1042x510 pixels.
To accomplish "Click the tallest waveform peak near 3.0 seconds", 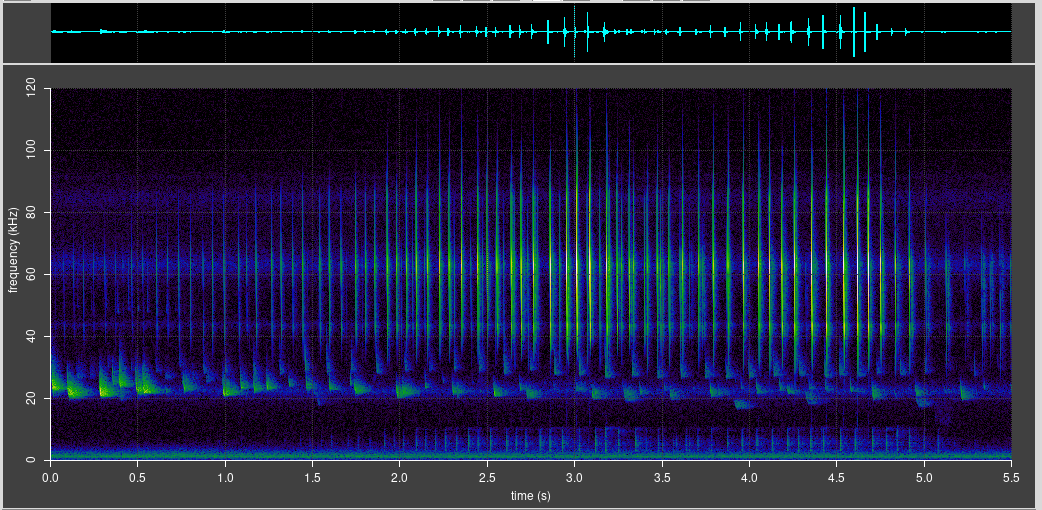I will [x=575, y=32].
